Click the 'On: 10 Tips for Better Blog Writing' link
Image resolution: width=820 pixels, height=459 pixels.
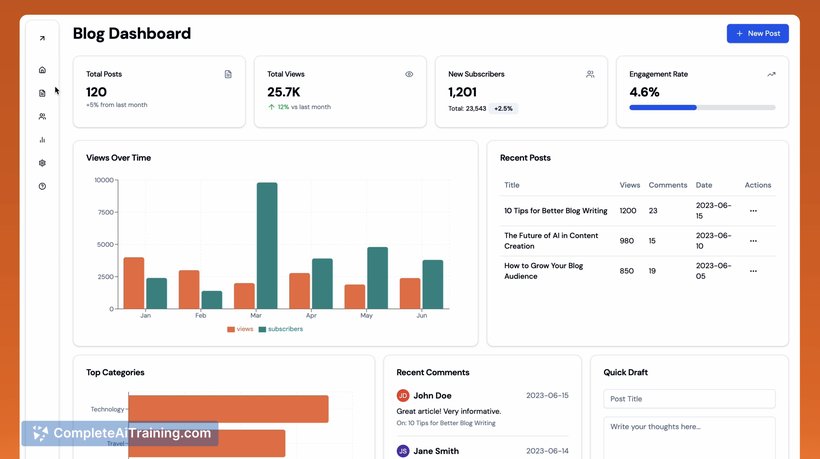click(x=446, y=423)
